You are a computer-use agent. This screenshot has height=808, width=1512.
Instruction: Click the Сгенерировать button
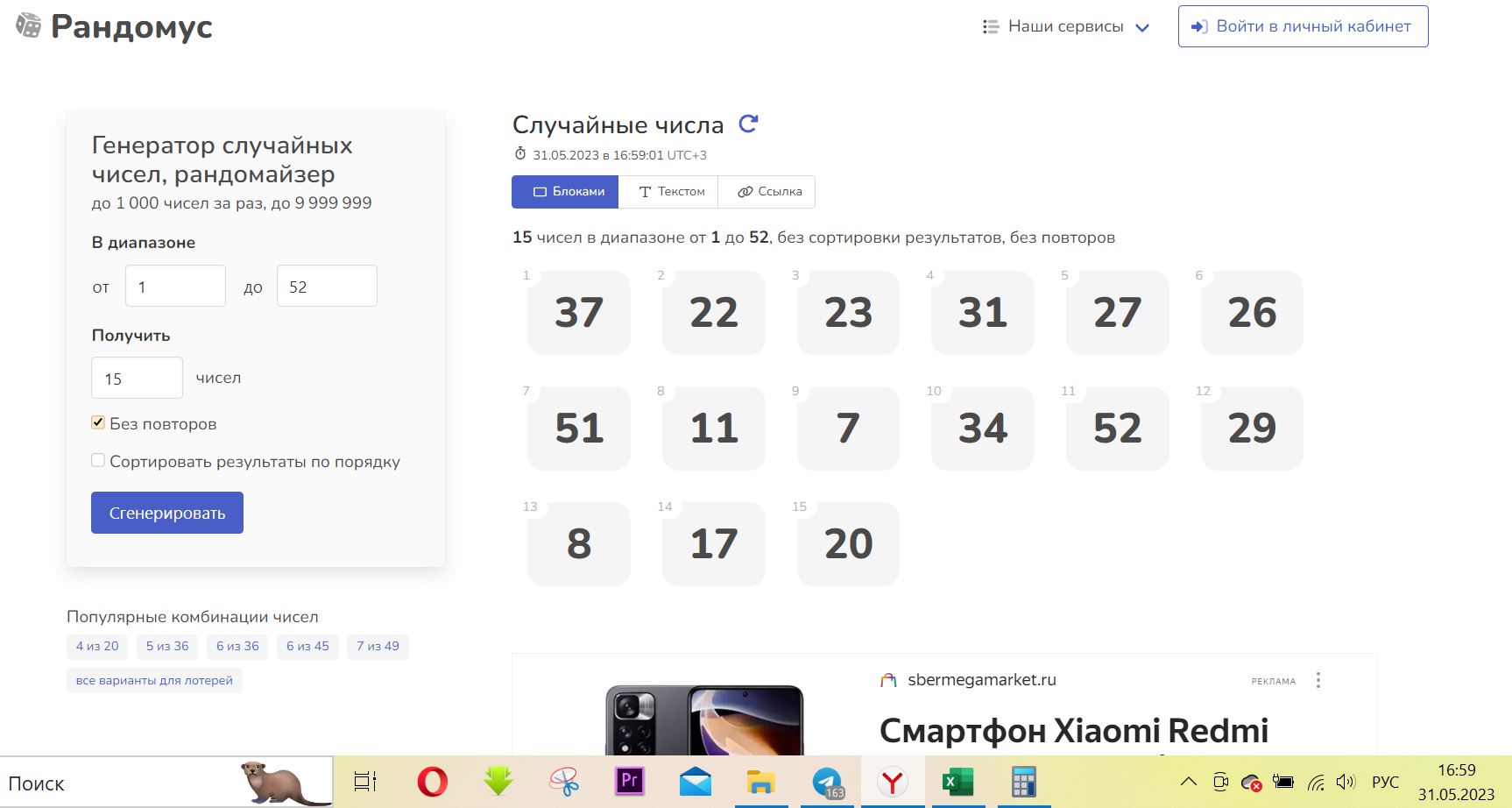[x=167, y=513]
